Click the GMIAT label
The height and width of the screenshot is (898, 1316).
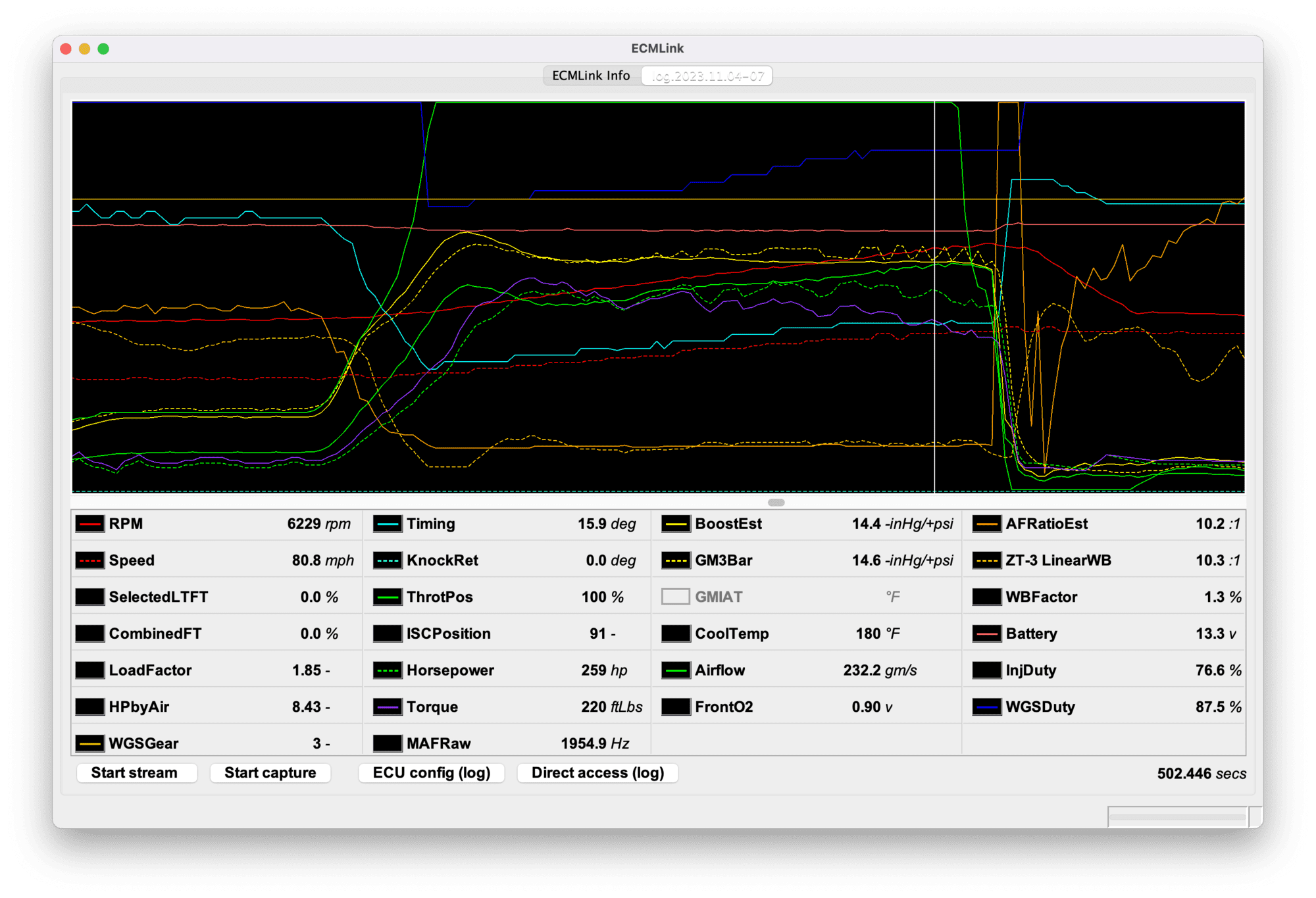[x=719, y=597]
